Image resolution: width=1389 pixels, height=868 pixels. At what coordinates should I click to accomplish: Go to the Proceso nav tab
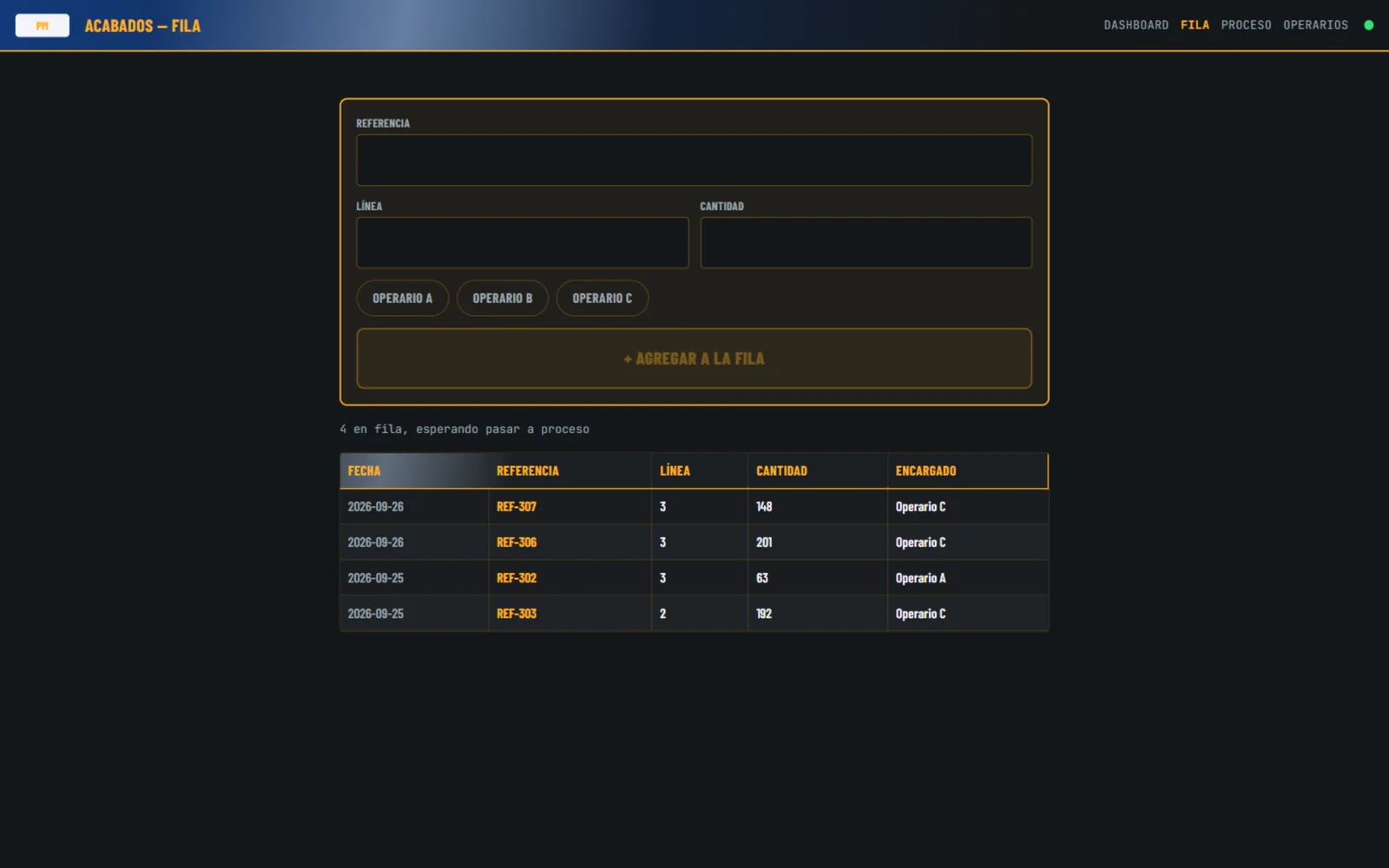pyautogui.click(x=1246, y=25)
